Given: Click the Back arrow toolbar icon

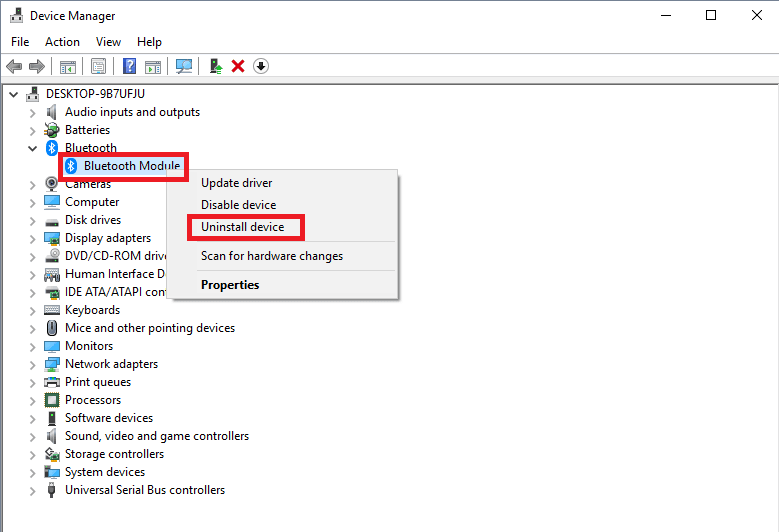Looking at the screenshot, I should (x=14, y=66).
